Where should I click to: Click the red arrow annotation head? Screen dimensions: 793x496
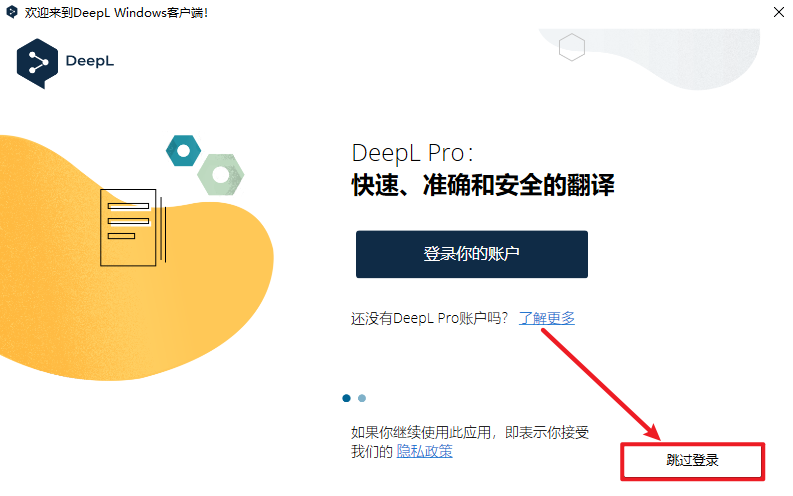point(653,431)
